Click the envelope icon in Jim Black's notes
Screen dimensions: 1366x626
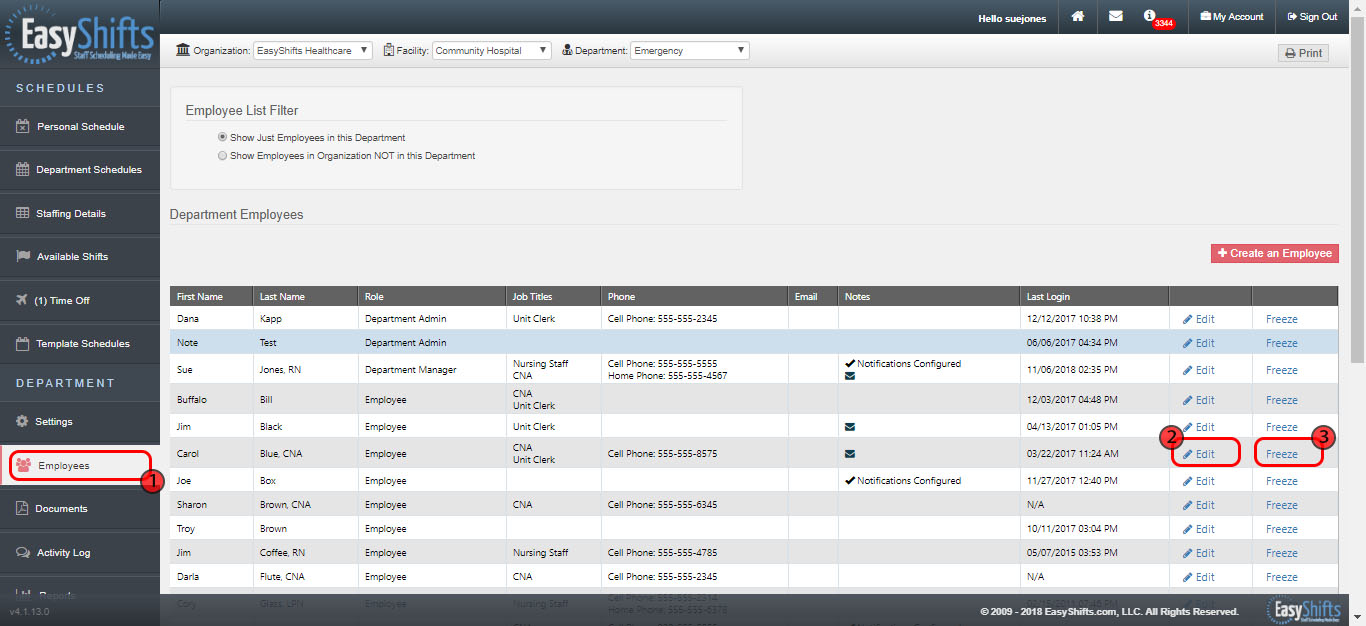[x=850, y=427]
